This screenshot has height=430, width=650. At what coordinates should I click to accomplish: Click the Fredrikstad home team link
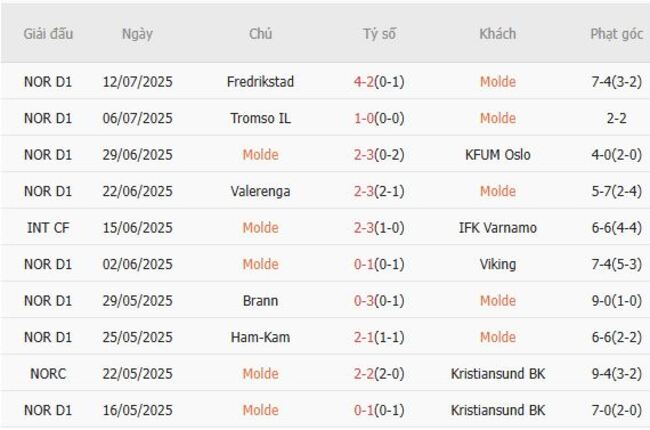[x=260, y=81]
